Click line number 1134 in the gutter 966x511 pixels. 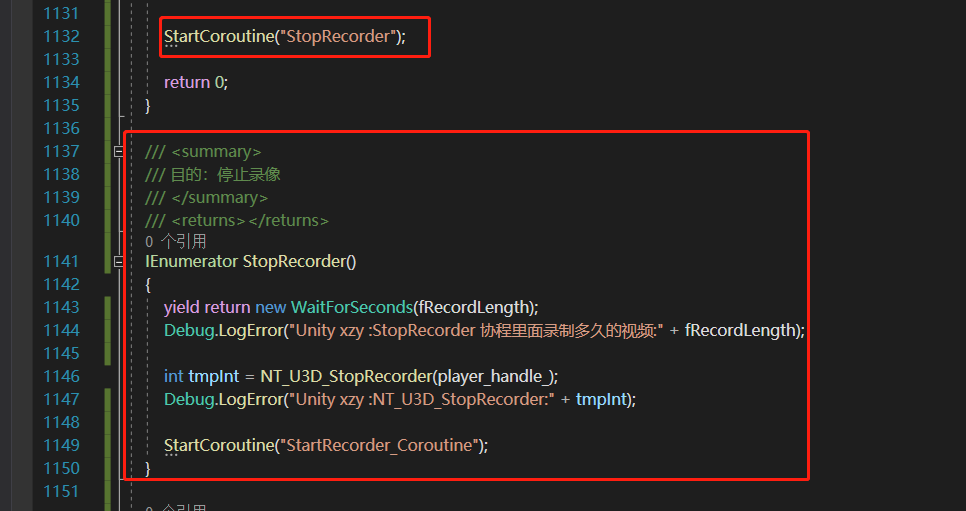point(61,83)
